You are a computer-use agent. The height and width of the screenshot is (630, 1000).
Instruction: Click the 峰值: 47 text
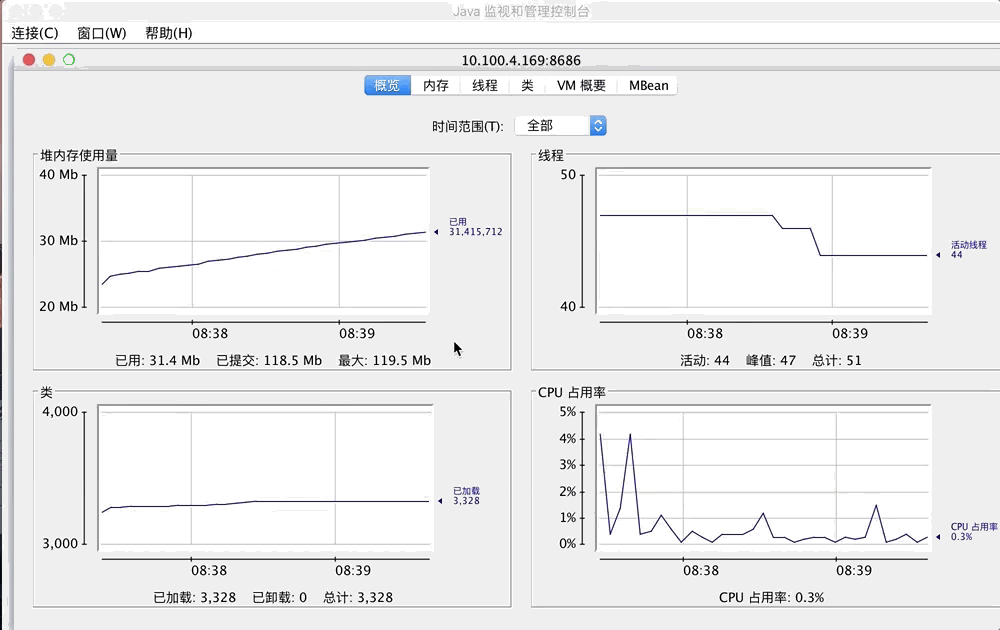point(771,361)
